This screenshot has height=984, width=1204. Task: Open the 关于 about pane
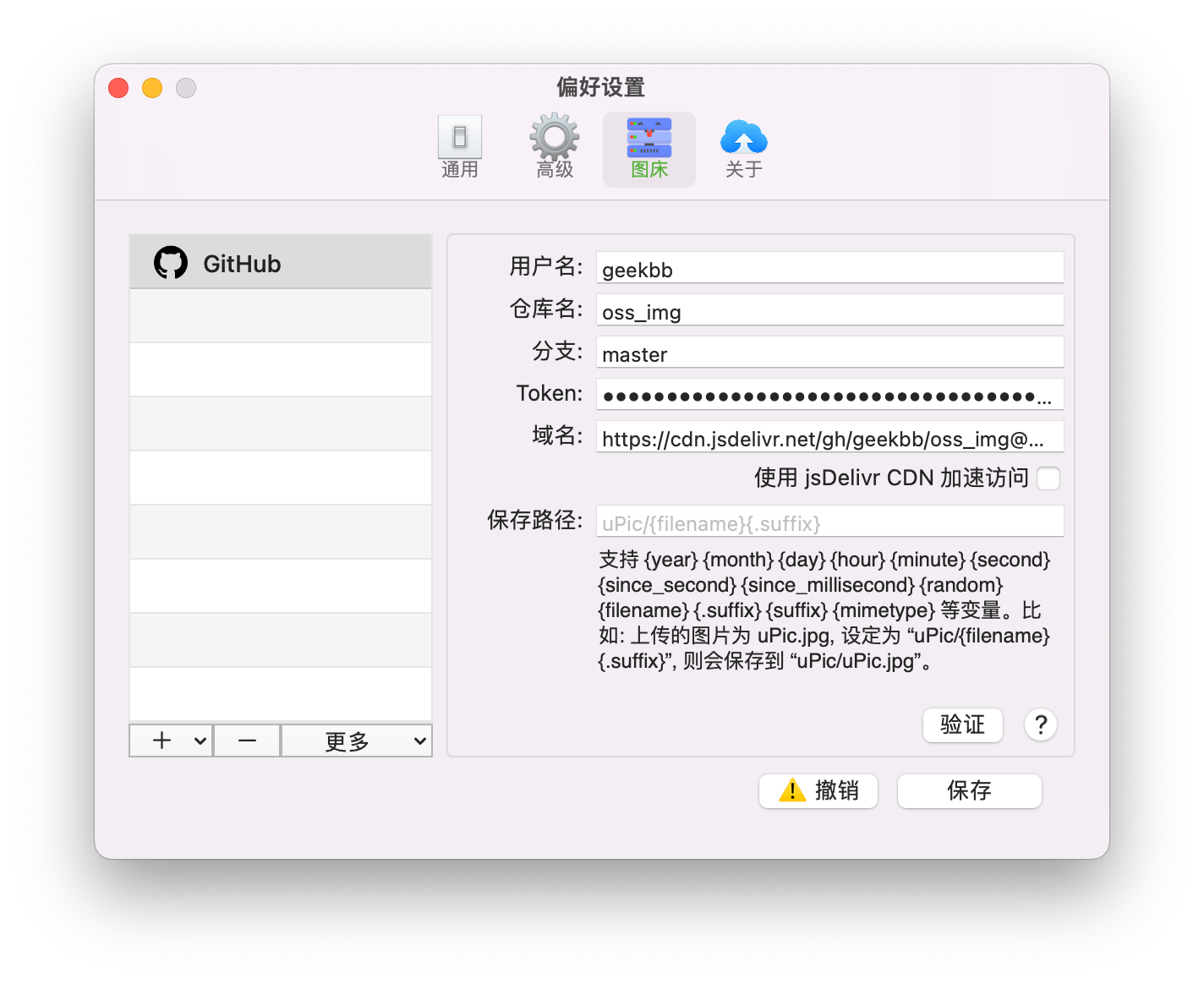743,146
